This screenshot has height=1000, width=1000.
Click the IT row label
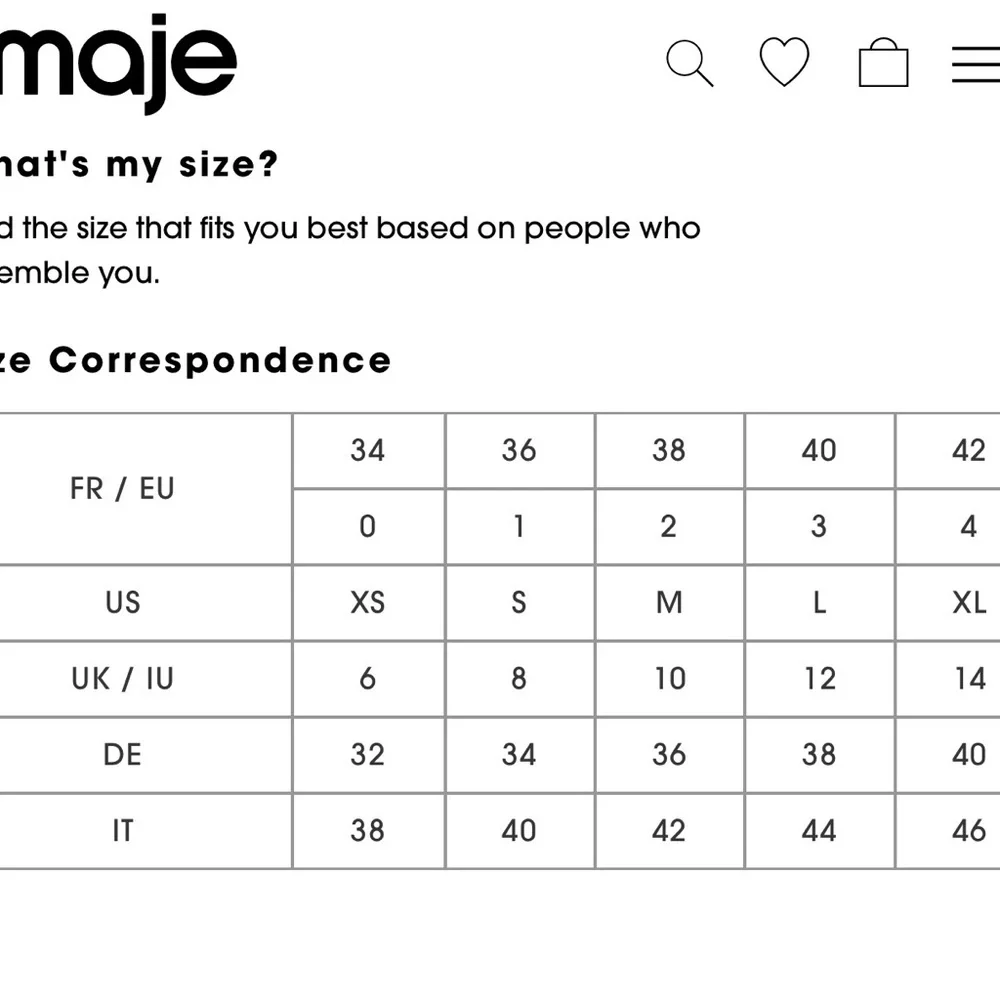122,830
